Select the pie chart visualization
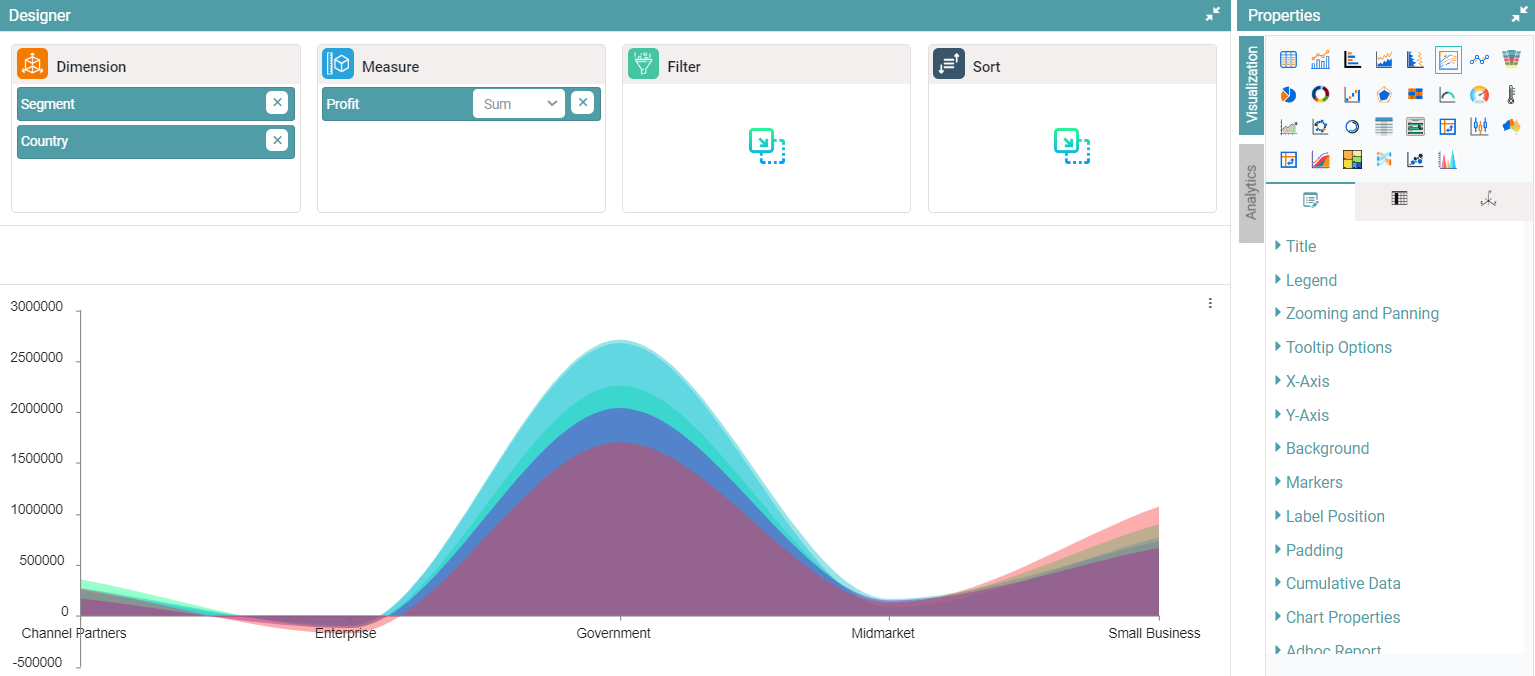Screen dimensions: 1535x676 [1288, 94]
